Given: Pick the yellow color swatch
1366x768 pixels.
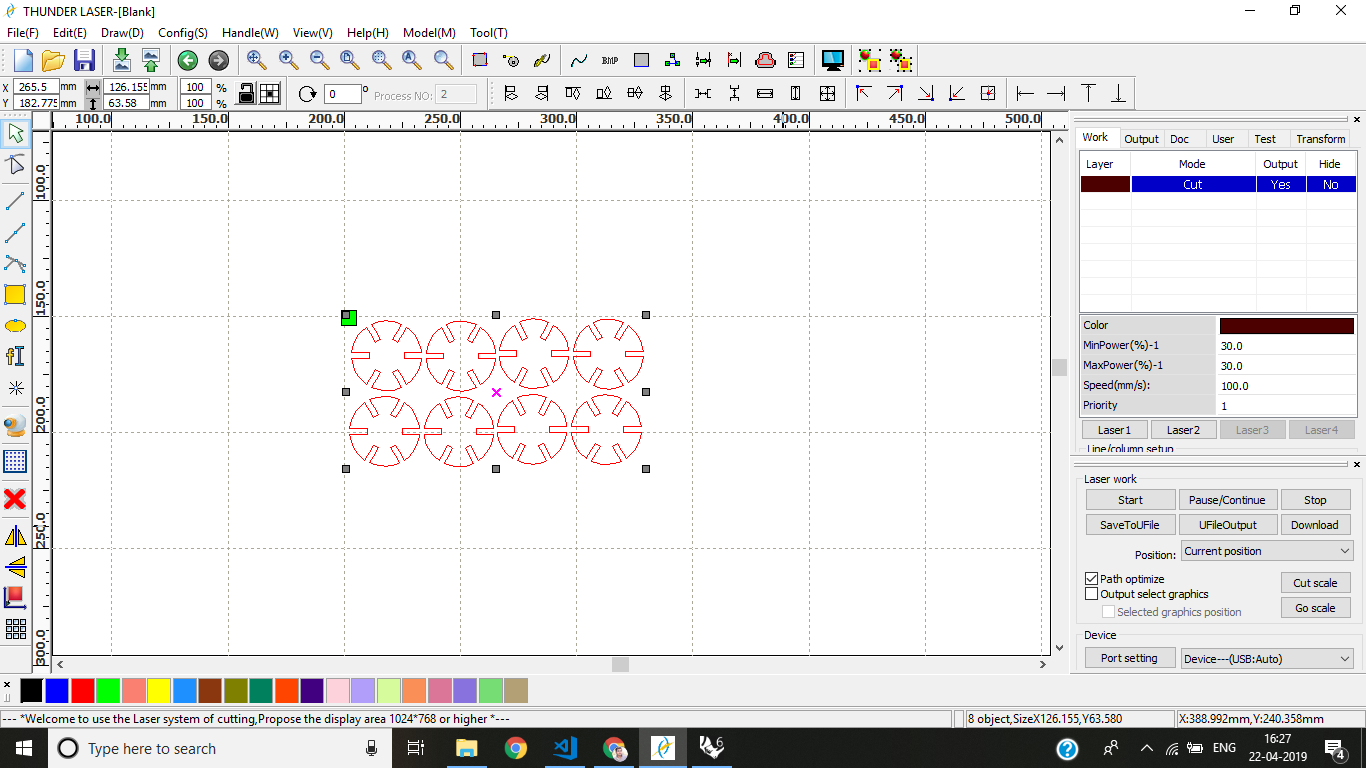Looking at the screenshot, I should (x=159, y=691).
